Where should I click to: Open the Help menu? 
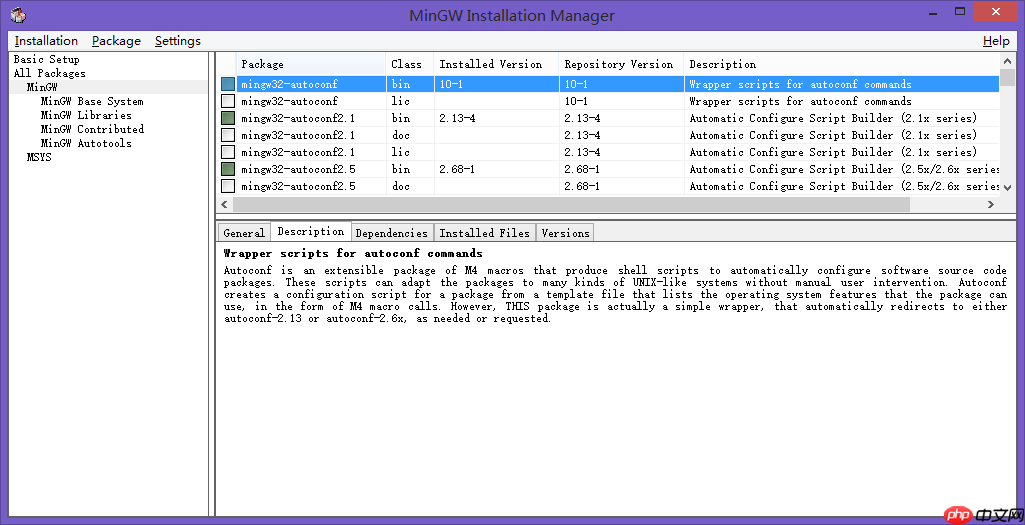click(x=996, y=41)
